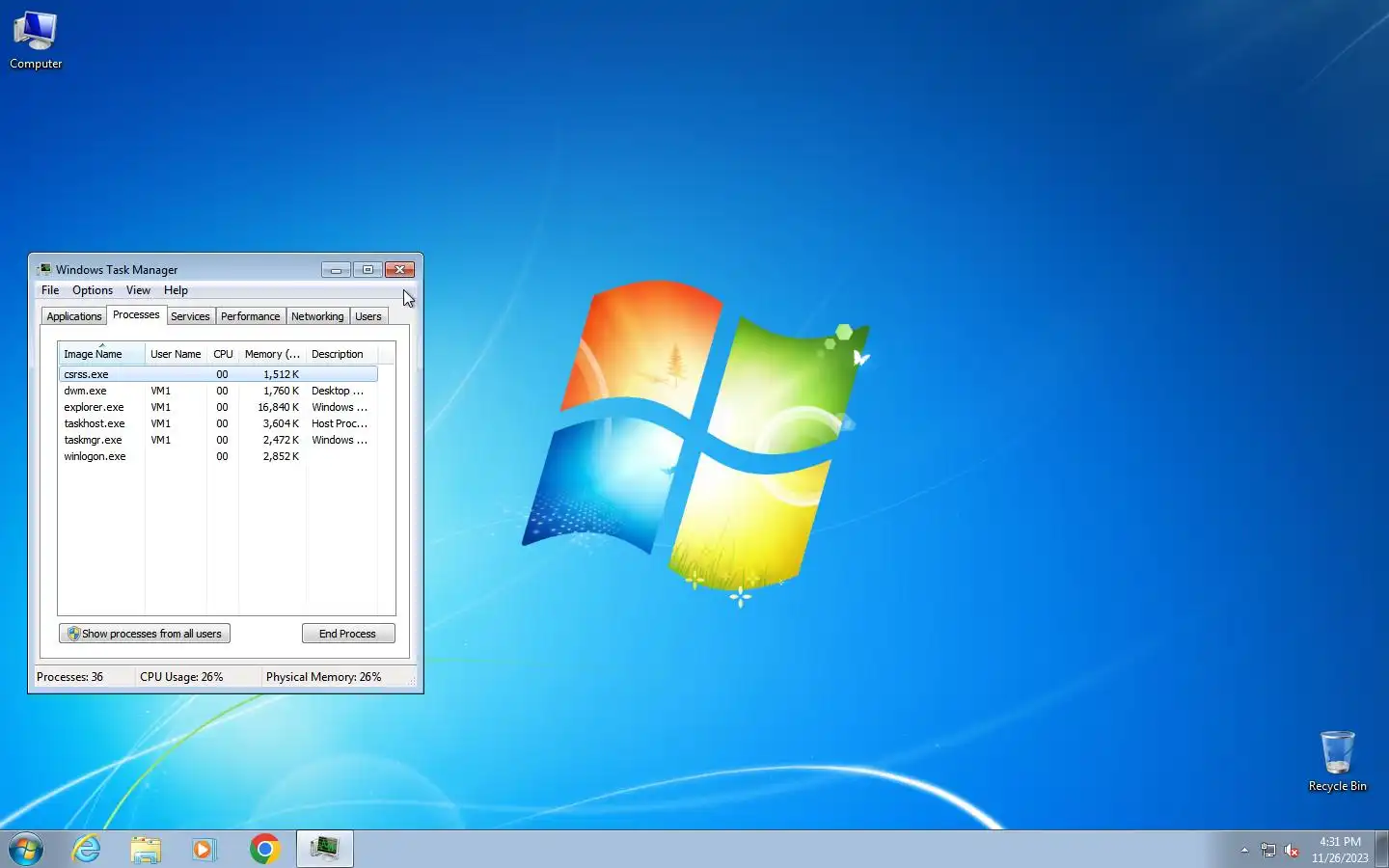1389x868 pixels.
Task: Launch Google Chrome from the taskbar
Action: [x=264, y=849]
